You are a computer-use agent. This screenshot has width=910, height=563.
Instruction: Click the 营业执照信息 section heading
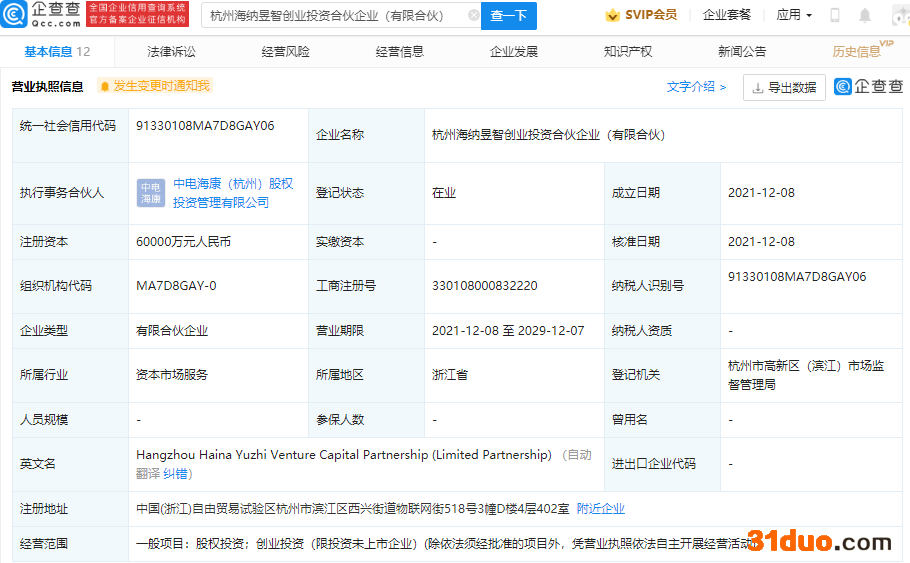tap(48, 86)
